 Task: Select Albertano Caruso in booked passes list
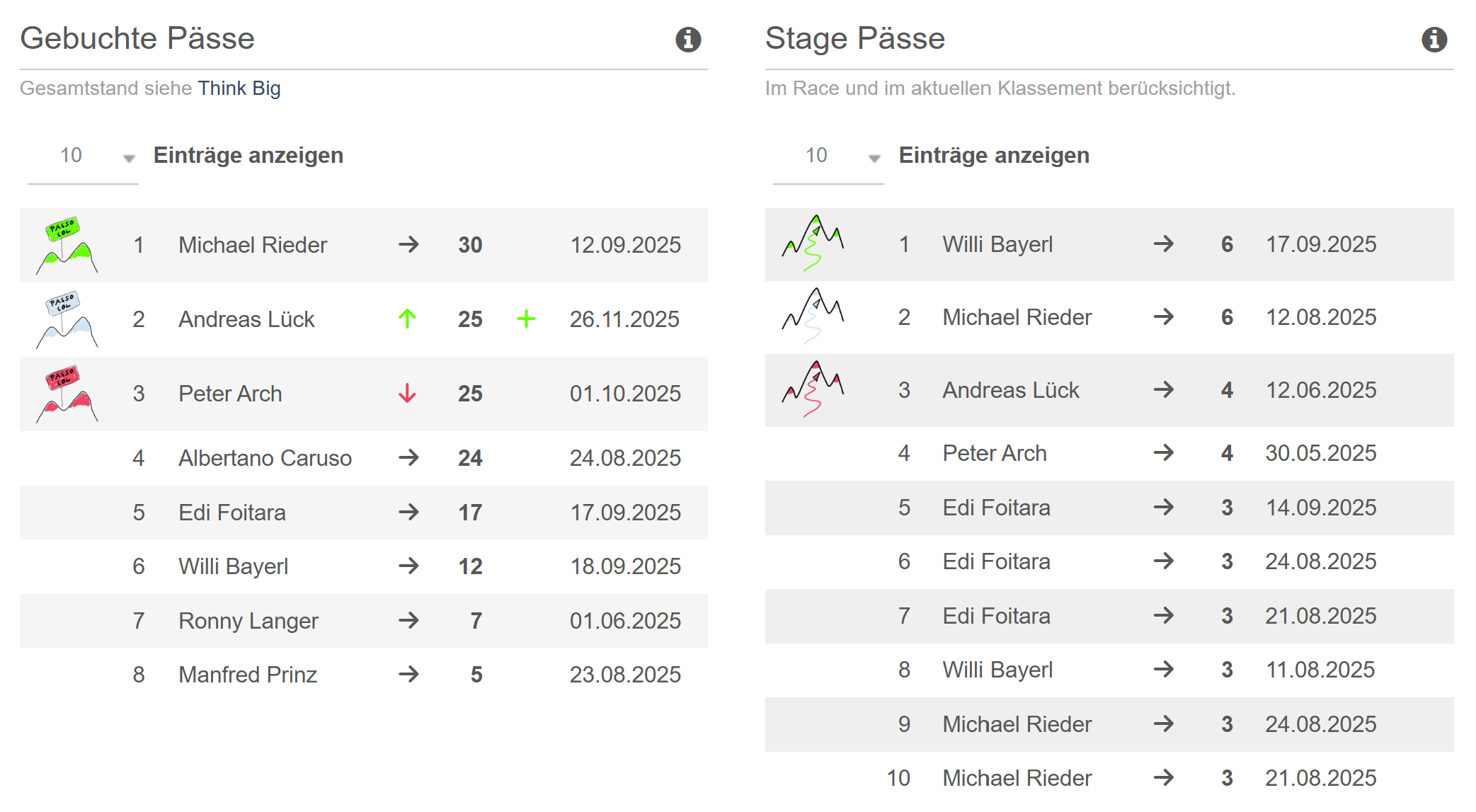[265, 458]
